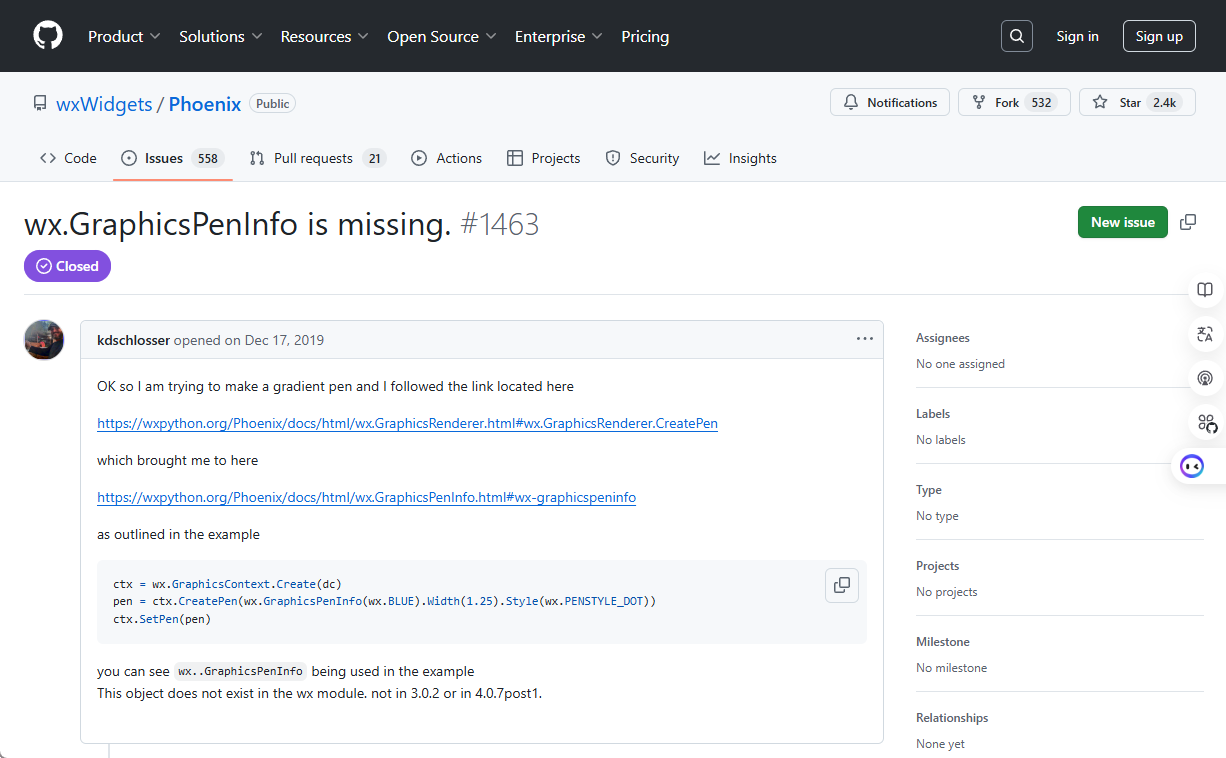
Task: Switch to the Code tab
Action: (x=68, y=158)
